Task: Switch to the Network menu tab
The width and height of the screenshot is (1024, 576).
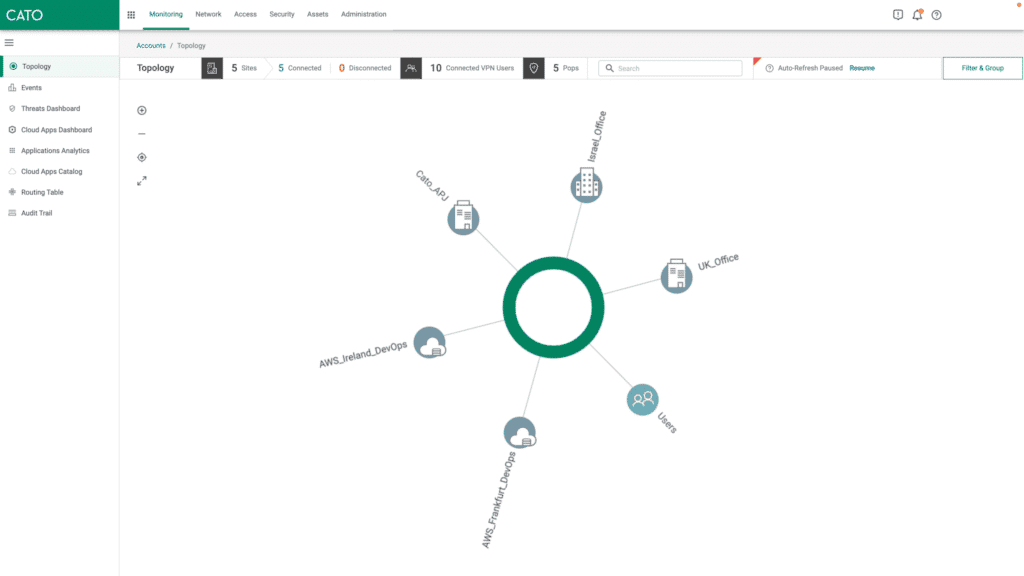Action: [x=208, y=14]
